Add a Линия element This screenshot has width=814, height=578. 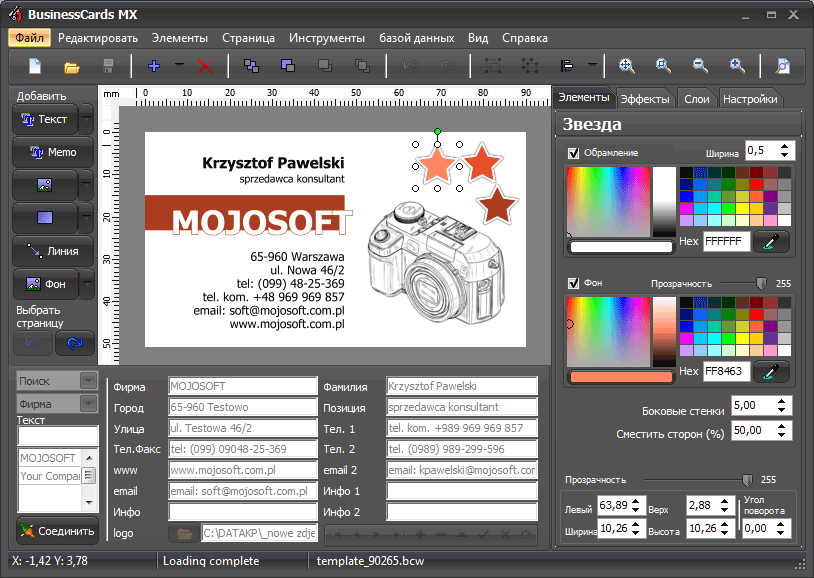pyautogui.click(x=53, y=251)
